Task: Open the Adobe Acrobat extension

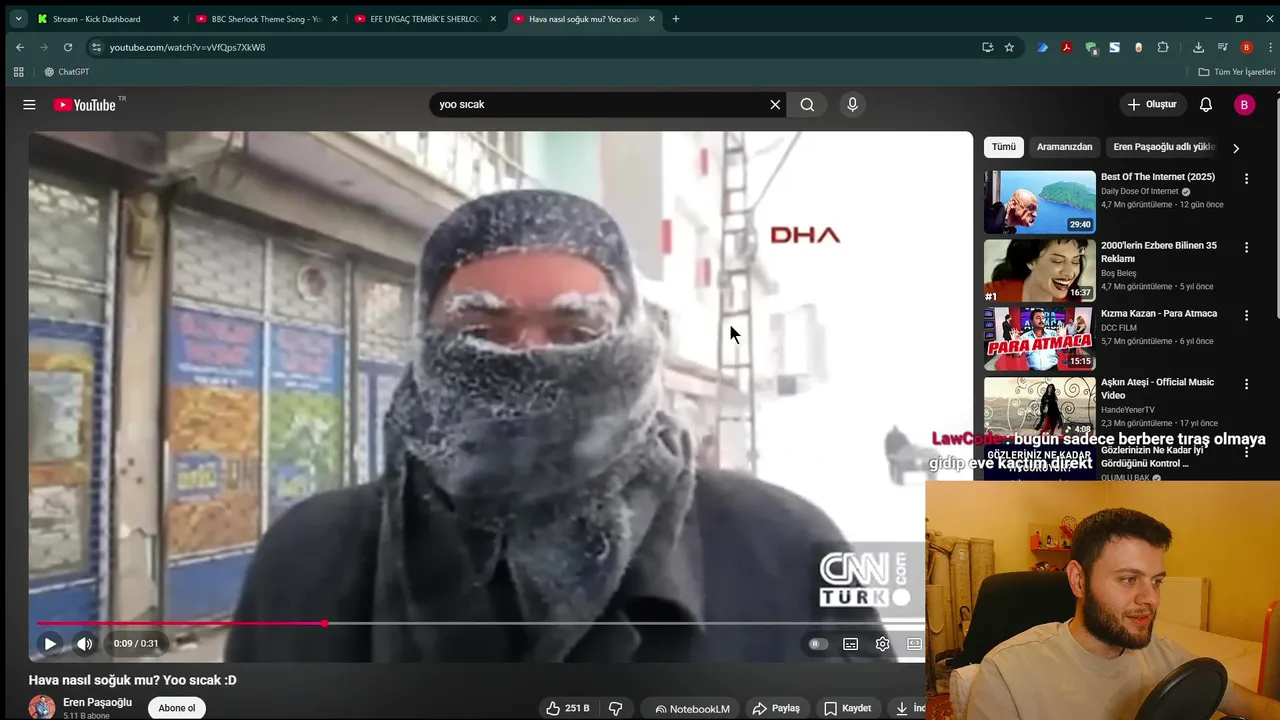Action: click(x=1067, y=47)
